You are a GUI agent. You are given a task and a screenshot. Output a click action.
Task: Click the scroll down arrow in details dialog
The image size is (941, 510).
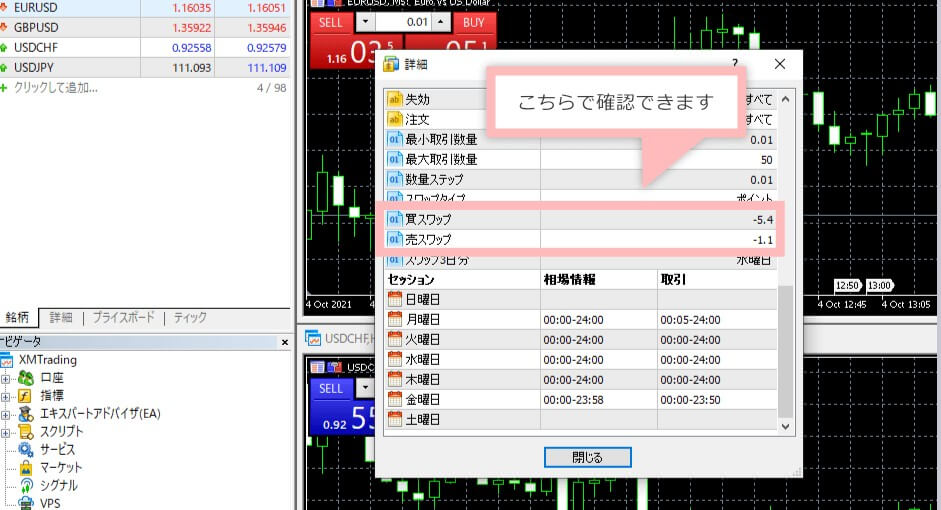pyautogui.click(x=786, y=427)
